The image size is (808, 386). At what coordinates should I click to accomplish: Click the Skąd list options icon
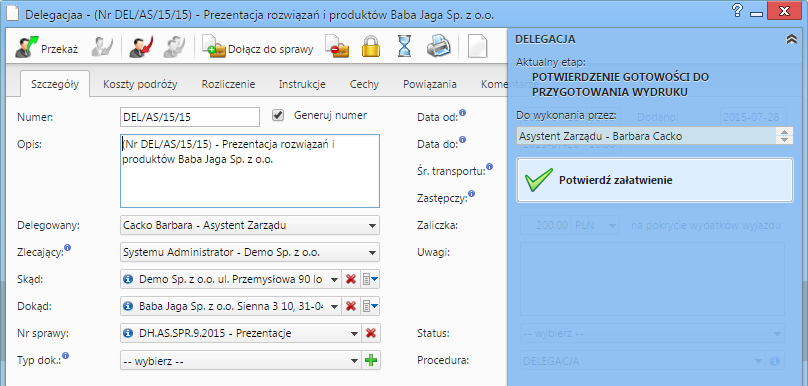pyautogui.click(x=371, y=279)
